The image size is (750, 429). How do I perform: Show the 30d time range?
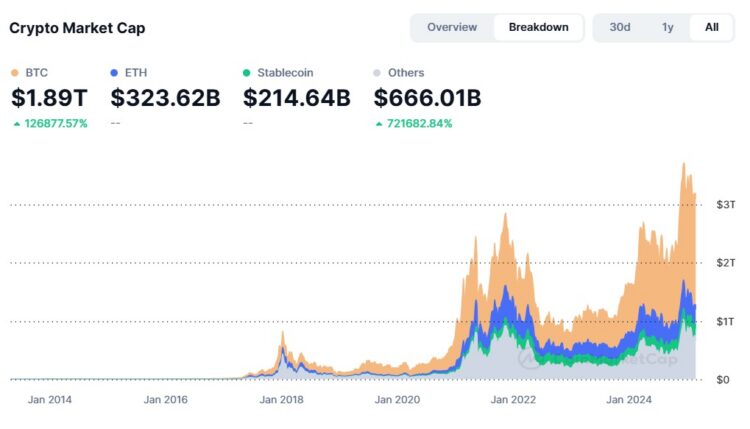(619, 27)
